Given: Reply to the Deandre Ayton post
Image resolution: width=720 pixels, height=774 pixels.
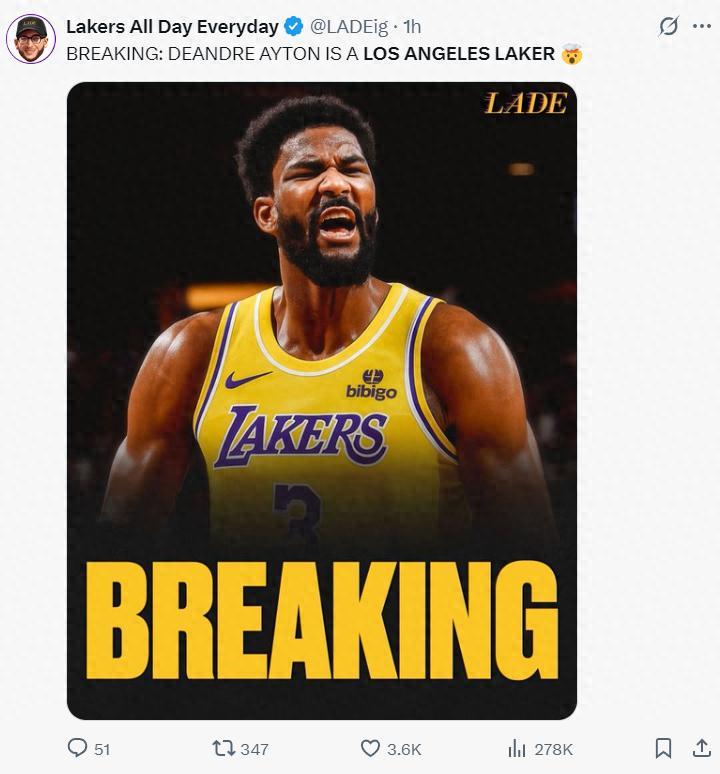Looking at the screenshot, I should pos(77,748).
